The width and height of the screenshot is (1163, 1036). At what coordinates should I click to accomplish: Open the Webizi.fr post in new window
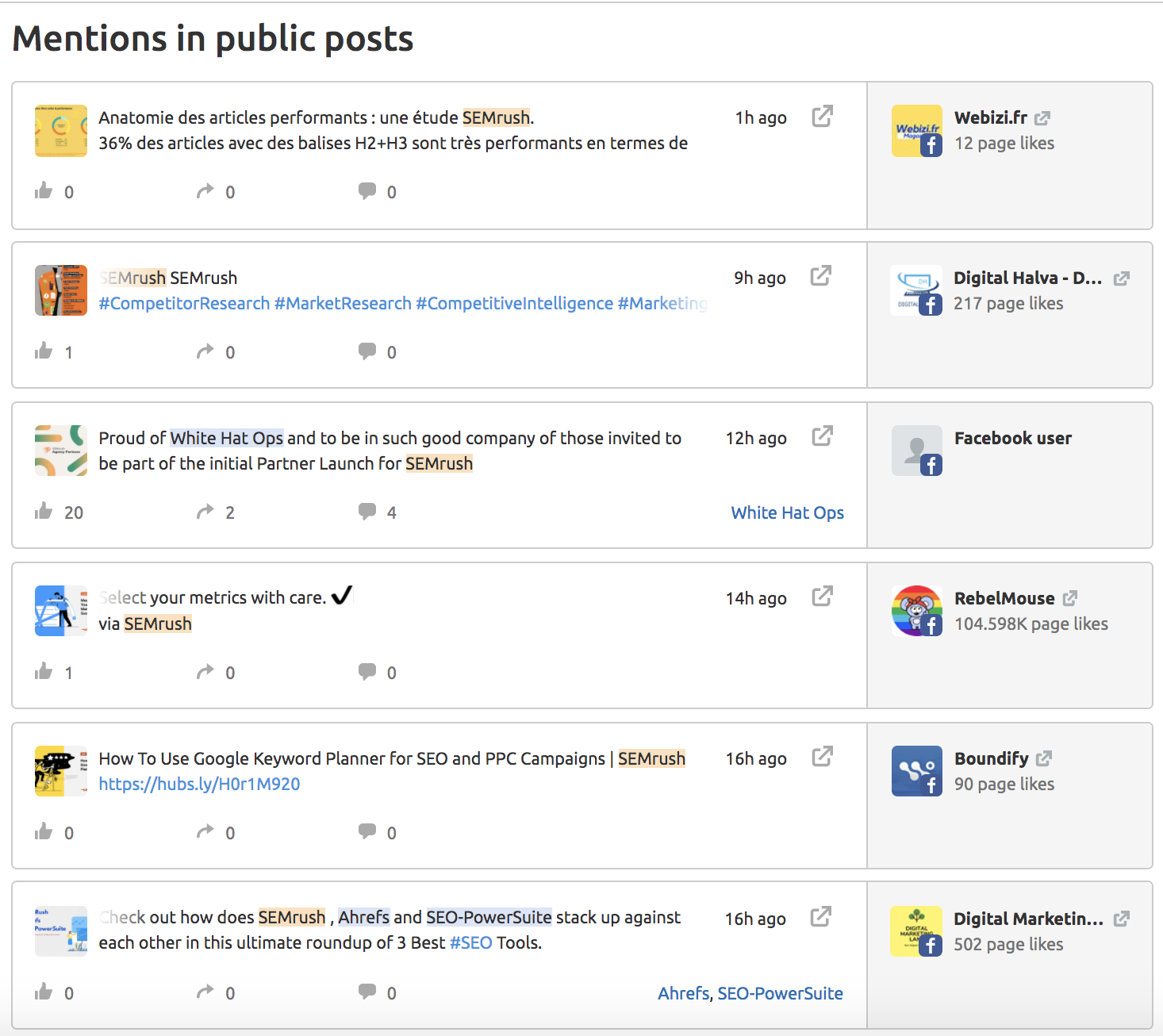click(x=823, y=116)
